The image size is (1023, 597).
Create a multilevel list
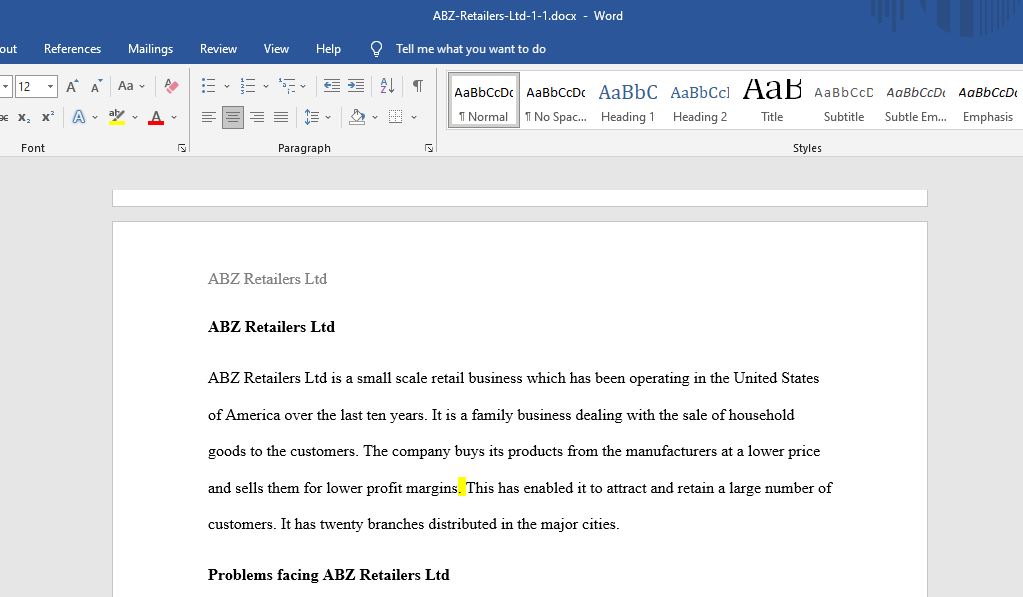[x=286, y=85]
